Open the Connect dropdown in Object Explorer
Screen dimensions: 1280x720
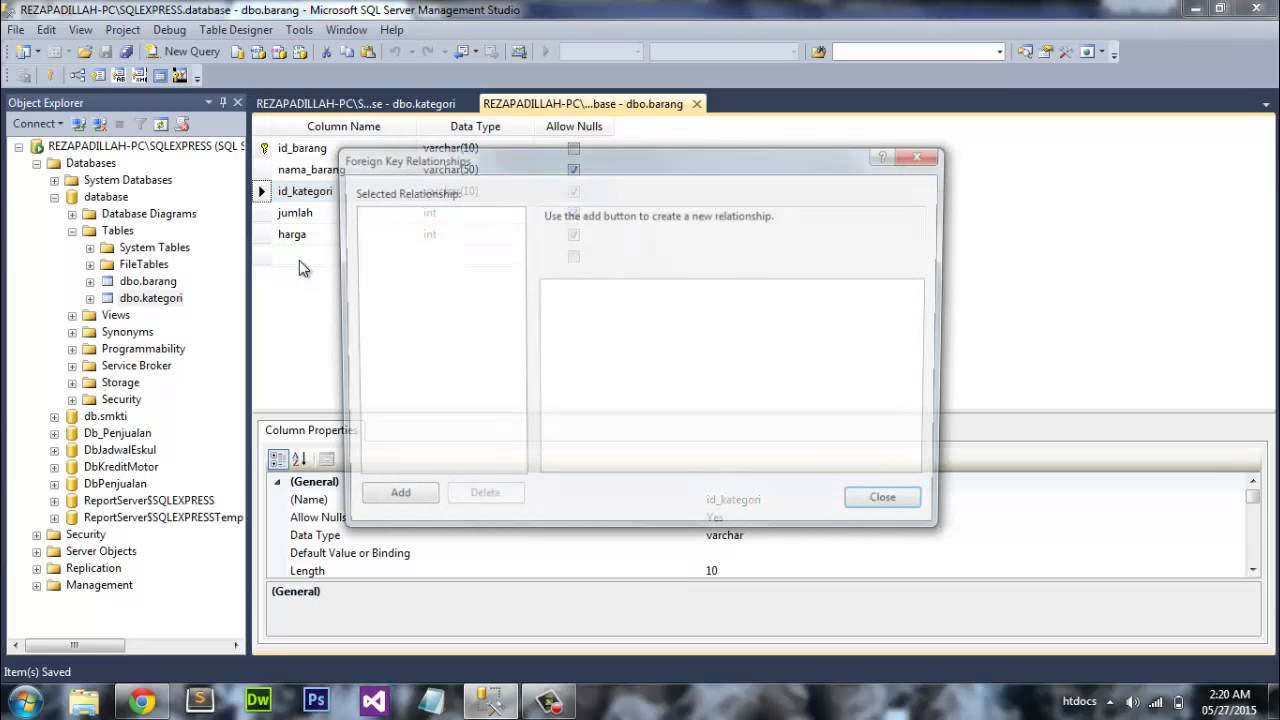point(38,124)
